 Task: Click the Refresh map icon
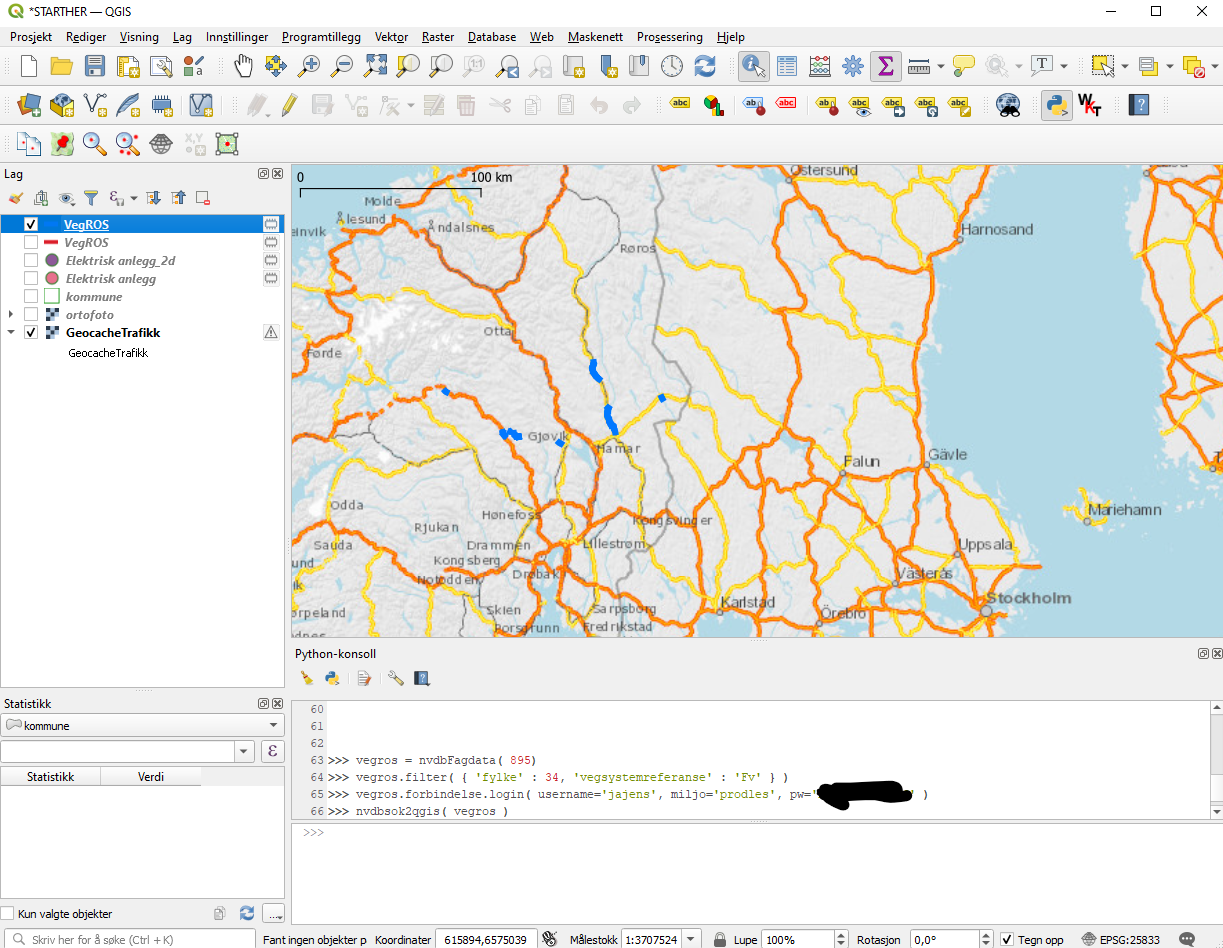(705, 66)
